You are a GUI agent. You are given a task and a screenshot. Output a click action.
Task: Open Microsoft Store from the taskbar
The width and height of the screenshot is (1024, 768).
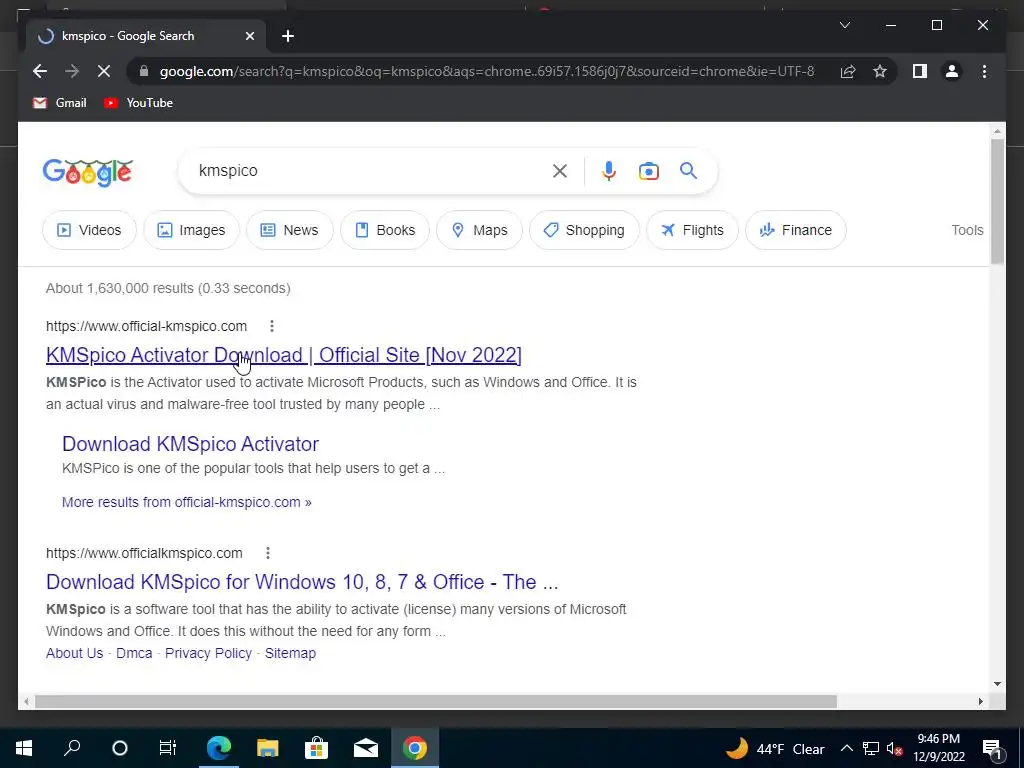click(x=316, y=748)
